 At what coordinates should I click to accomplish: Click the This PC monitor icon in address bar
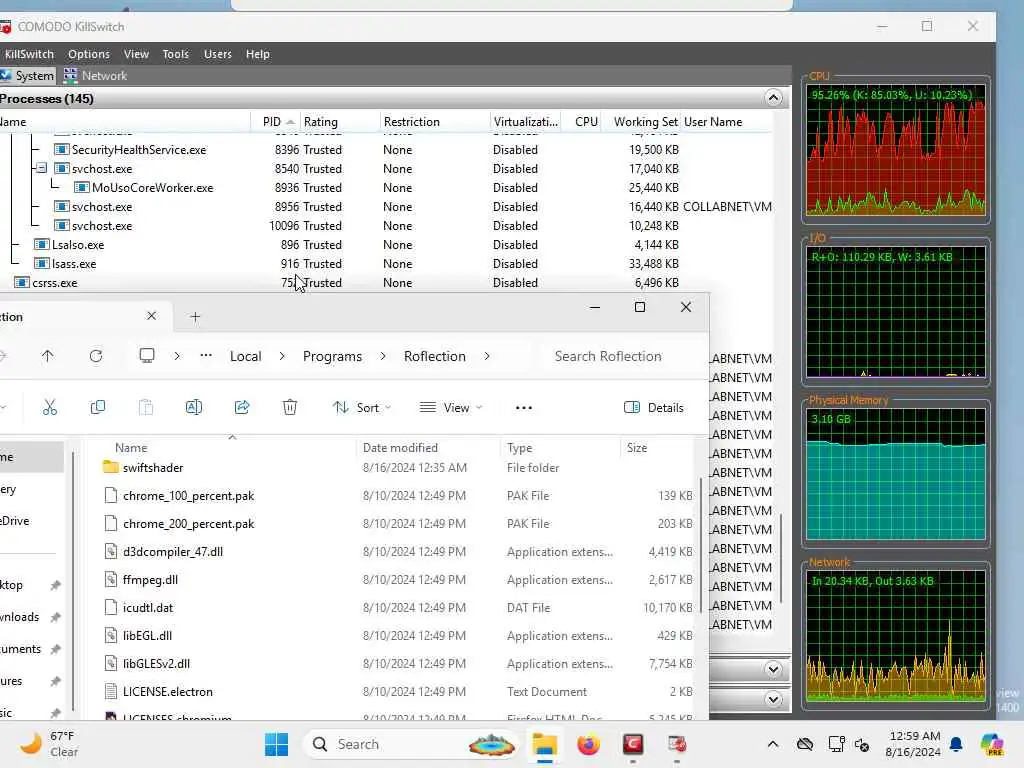147,356
